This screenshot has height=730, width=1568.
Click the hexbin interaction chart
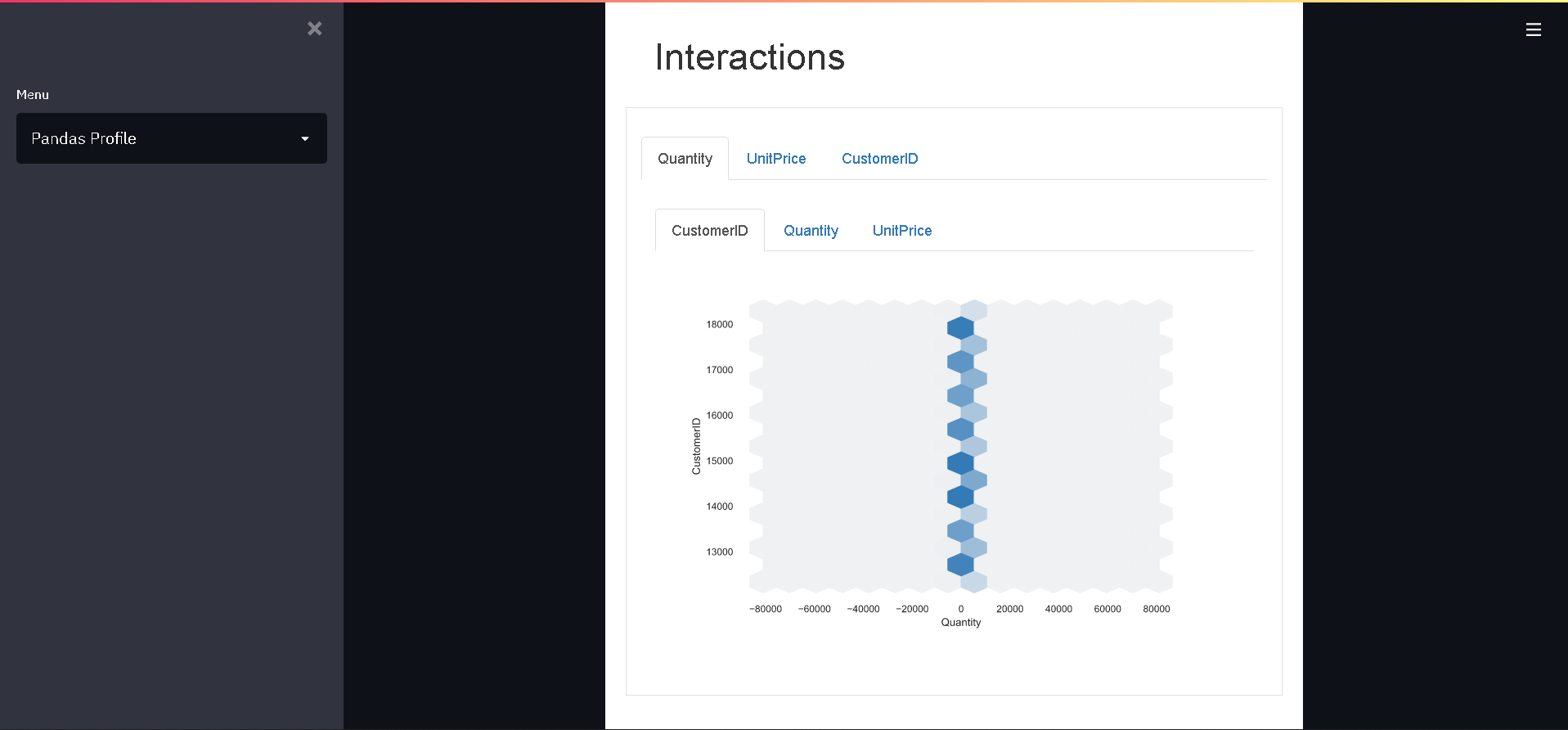tap(961, 446)
